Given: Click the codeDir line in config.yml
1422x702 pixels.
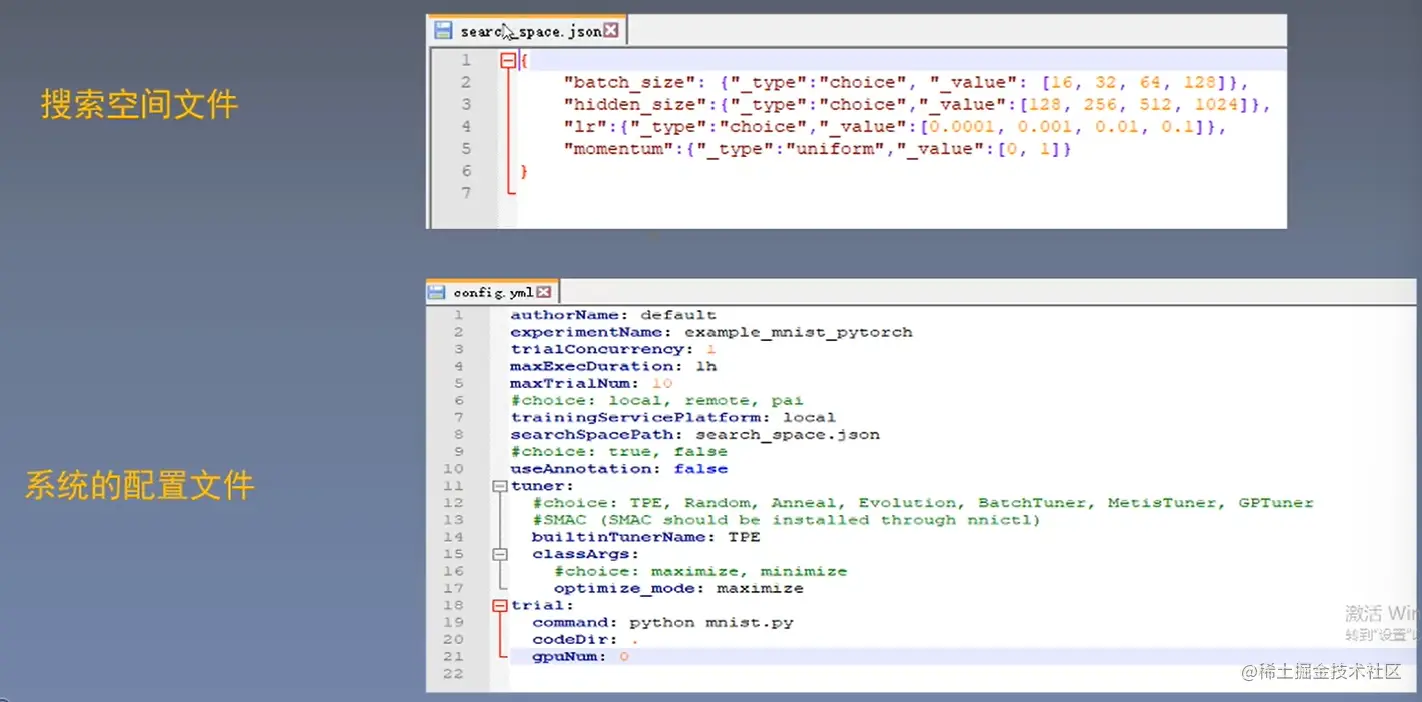Looking at the screenshot, I should [585, 639].
